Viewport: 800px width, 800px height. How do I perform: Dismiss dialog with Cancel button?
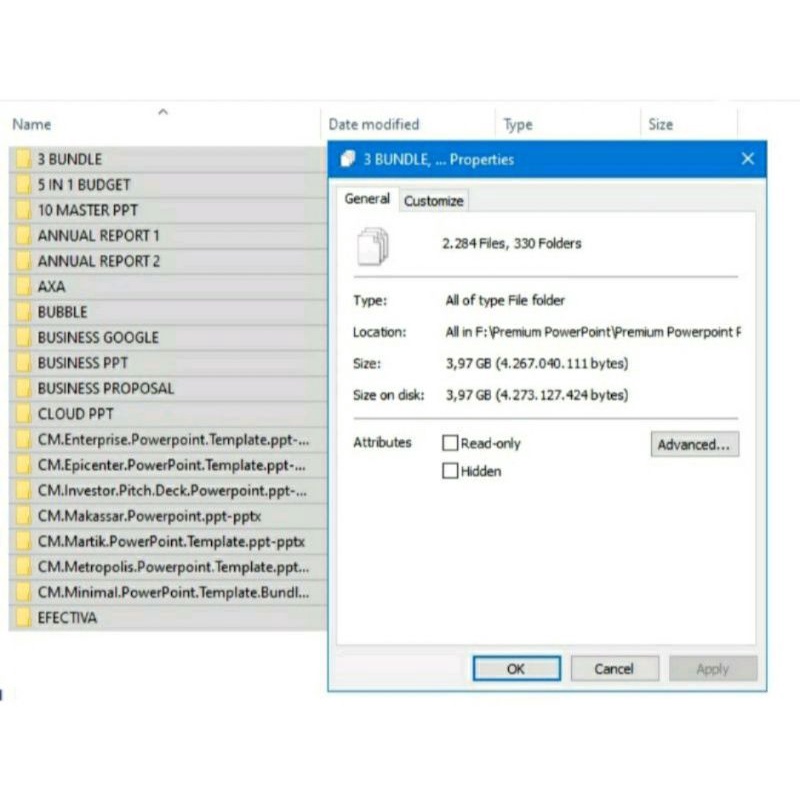coord(614,668)
